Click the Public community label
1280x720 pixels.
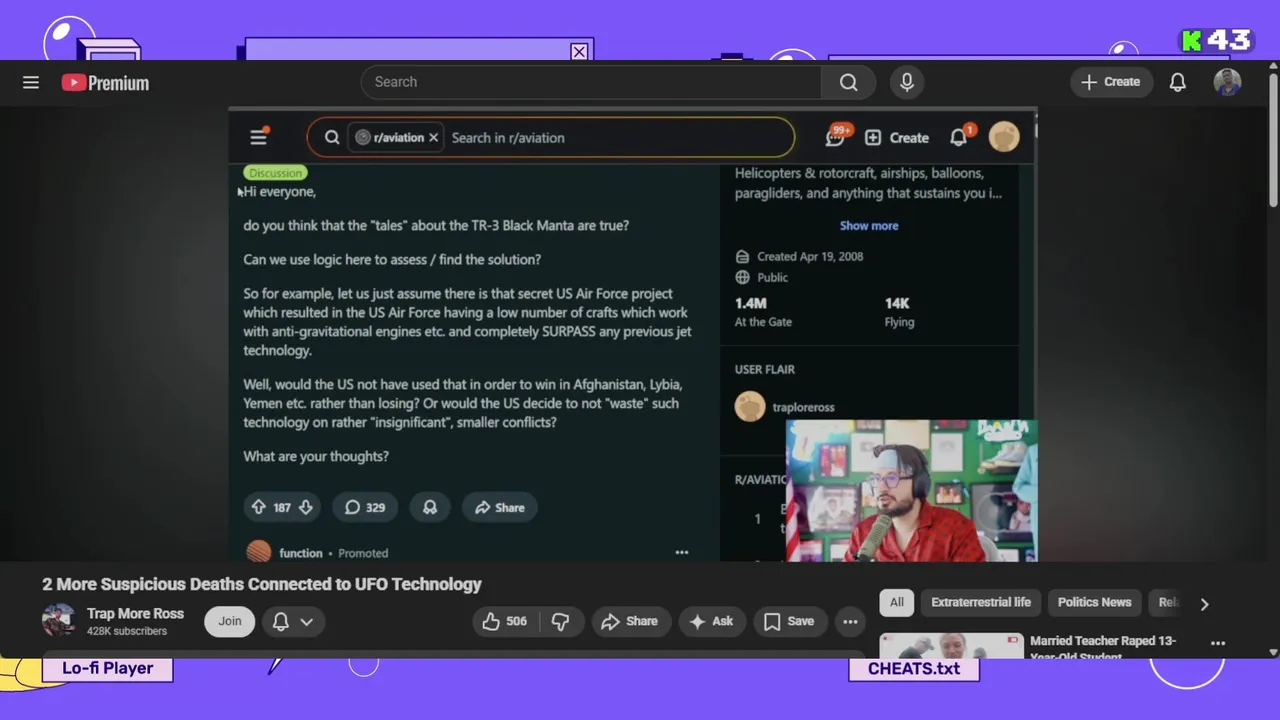(772, 277)
